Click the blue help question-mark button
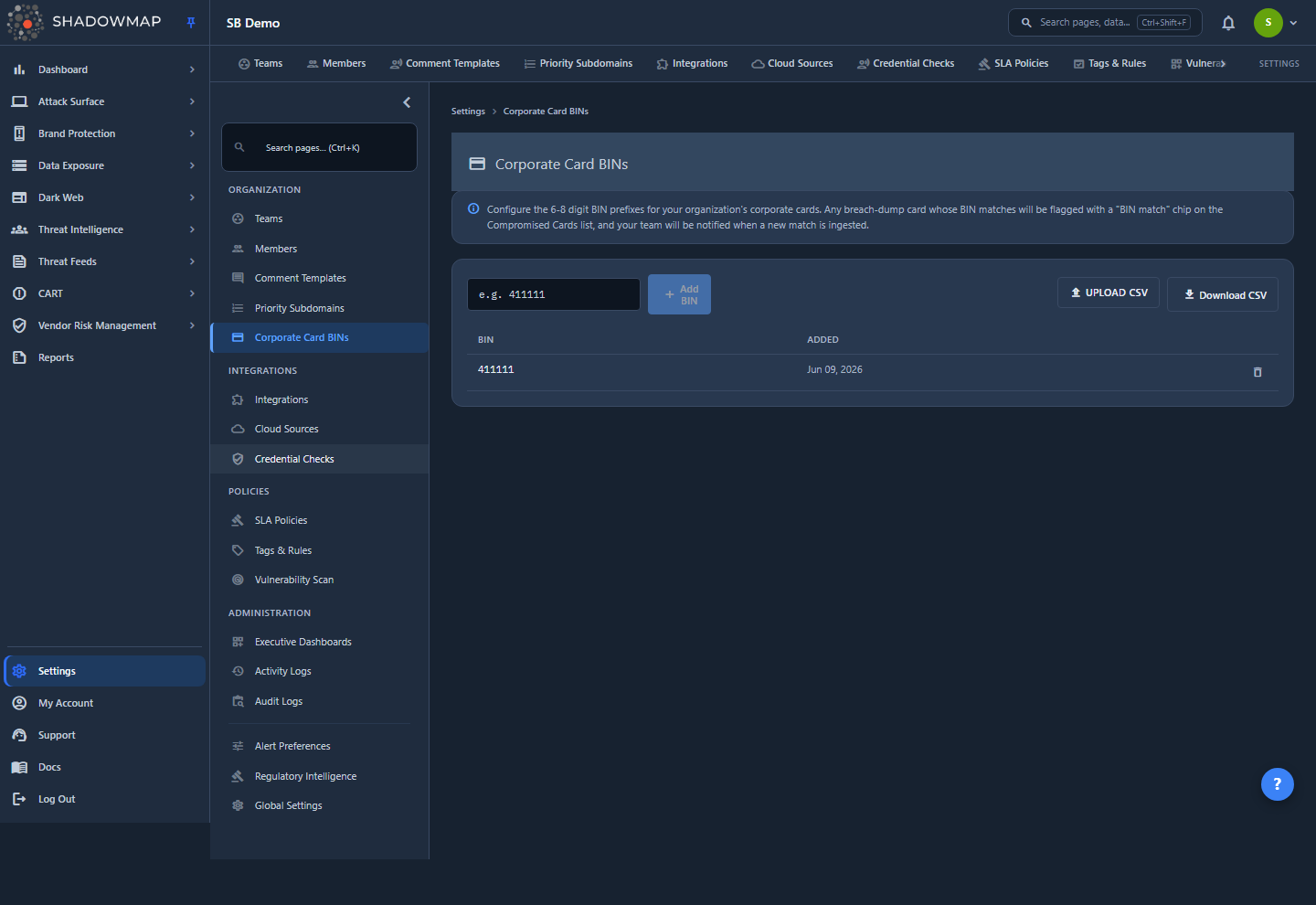 coord(1277,783)
